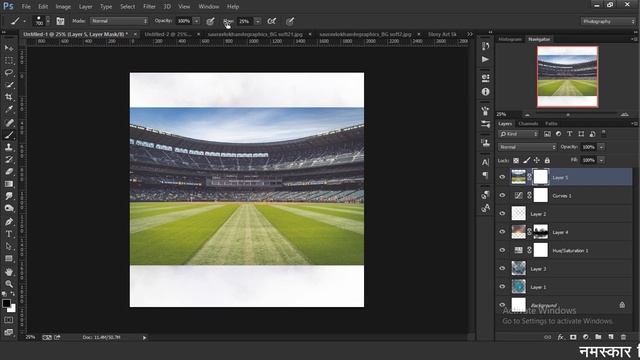Switch to the Histogram tab
The width and height of the screenshot is (640, 360).
pos(510,39)
